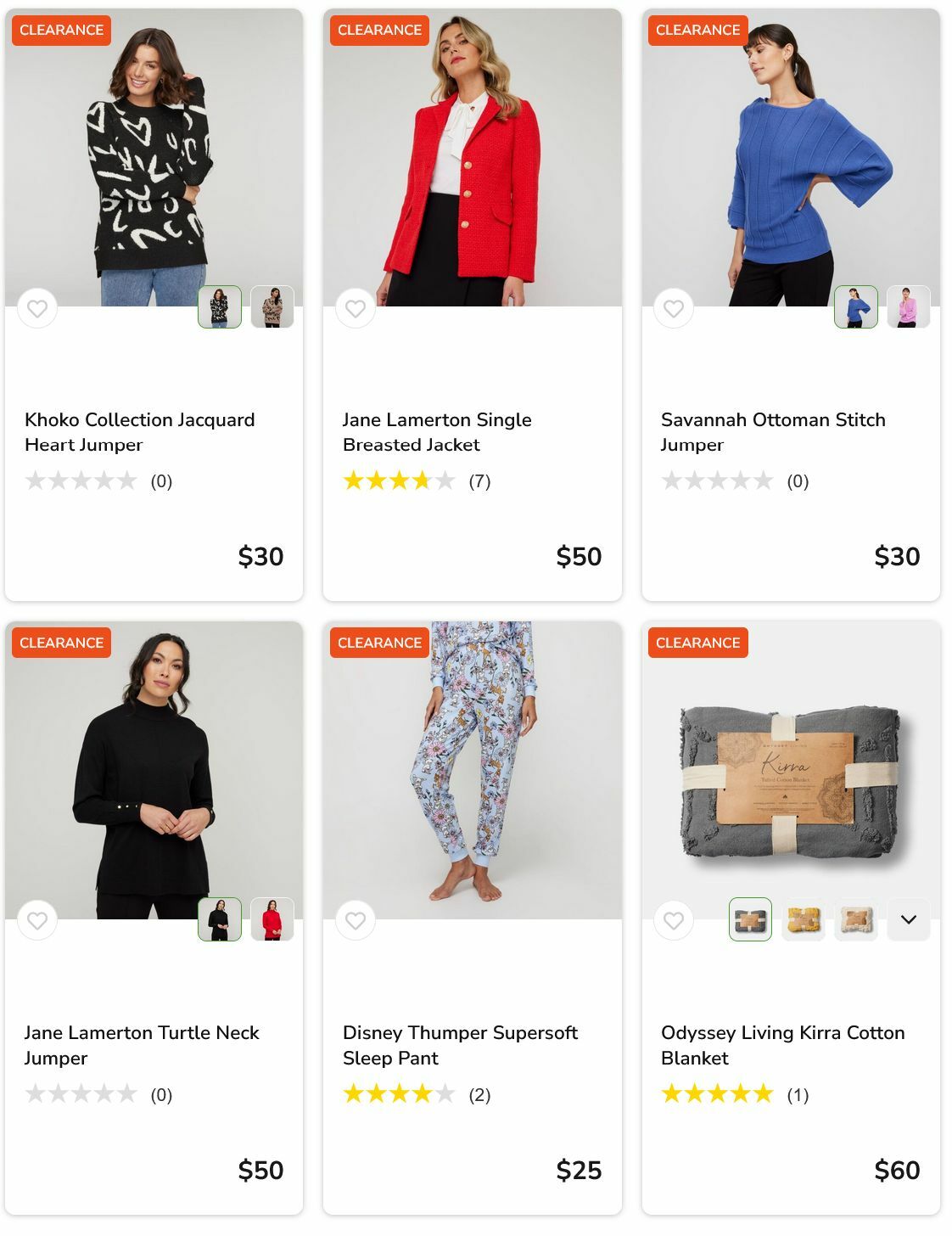Choose the red Turtle Neck Jumper colour
The width and height of the screenshot is (952, 1236).
pos(272,919)
